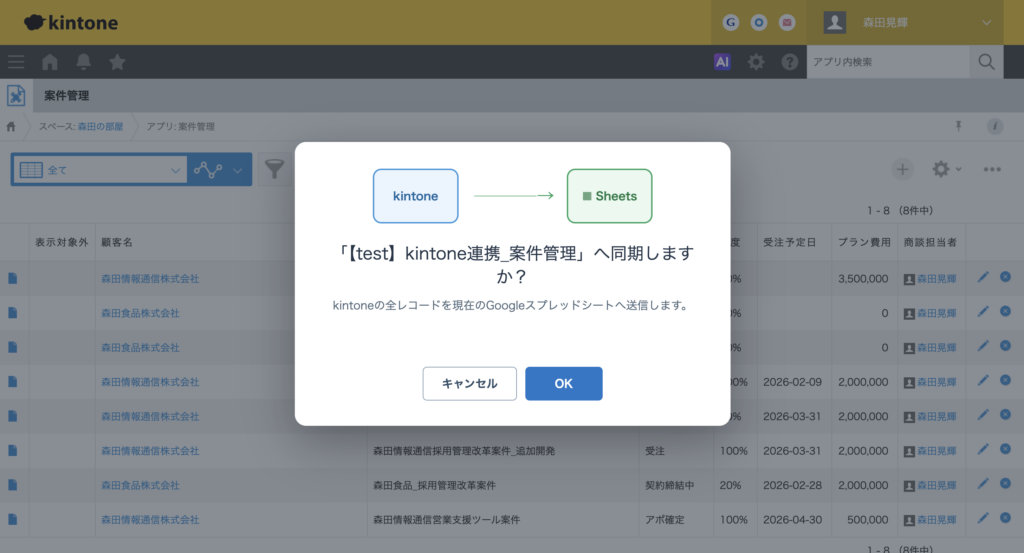Click the kintone logo in header
This screenshot has height=553, width=1024.
tap(71, 23)
